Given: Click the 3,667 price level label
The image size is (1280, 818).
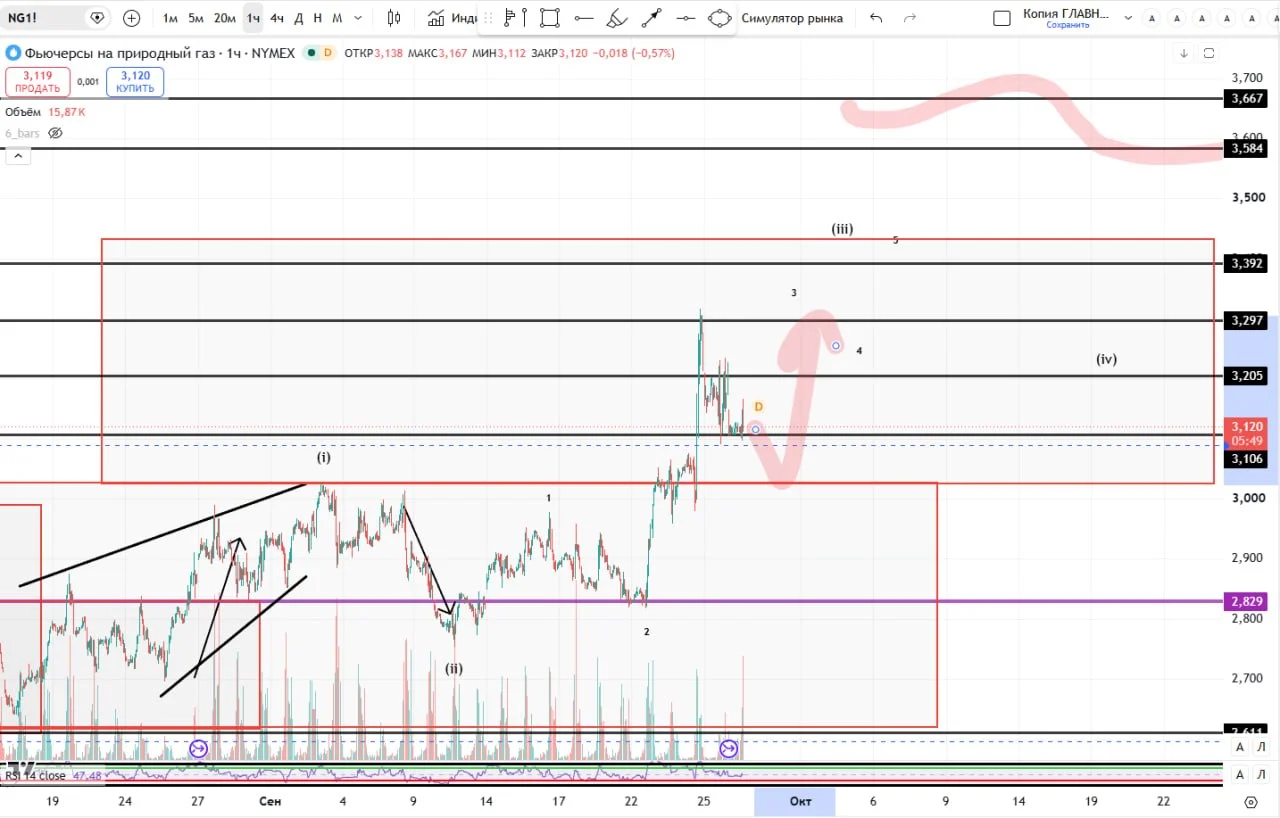Looking at the screenshot, I should click(1248, 98).
